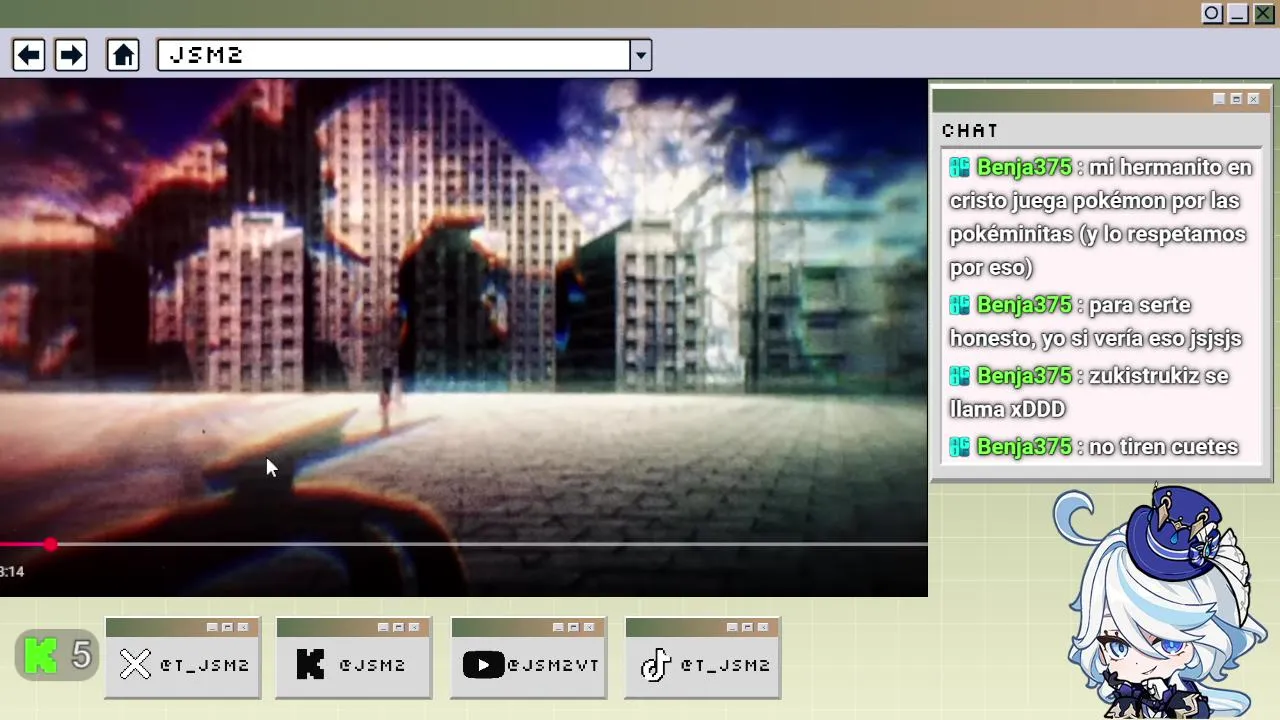
Task: Click the TikTok logo icon
Action: click(655, 665)
